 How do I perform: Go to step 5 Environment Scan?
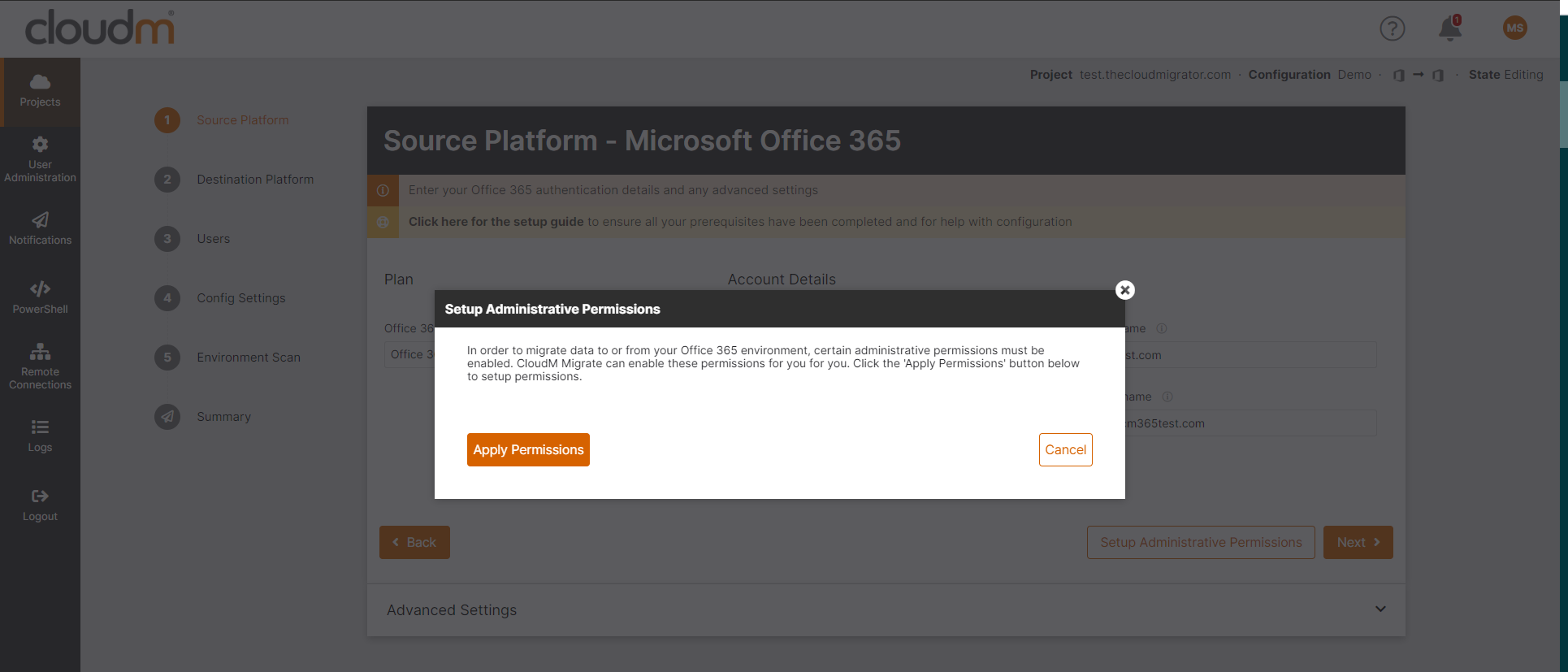point(227,358)
